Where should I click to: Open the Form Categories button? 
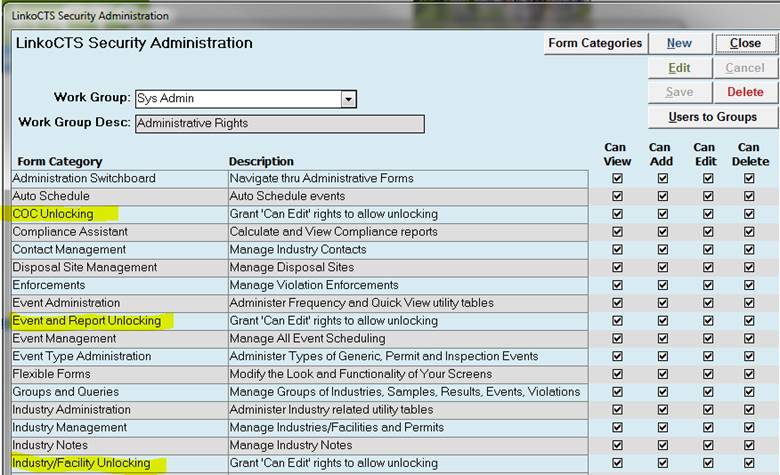(x=595, y=43)
